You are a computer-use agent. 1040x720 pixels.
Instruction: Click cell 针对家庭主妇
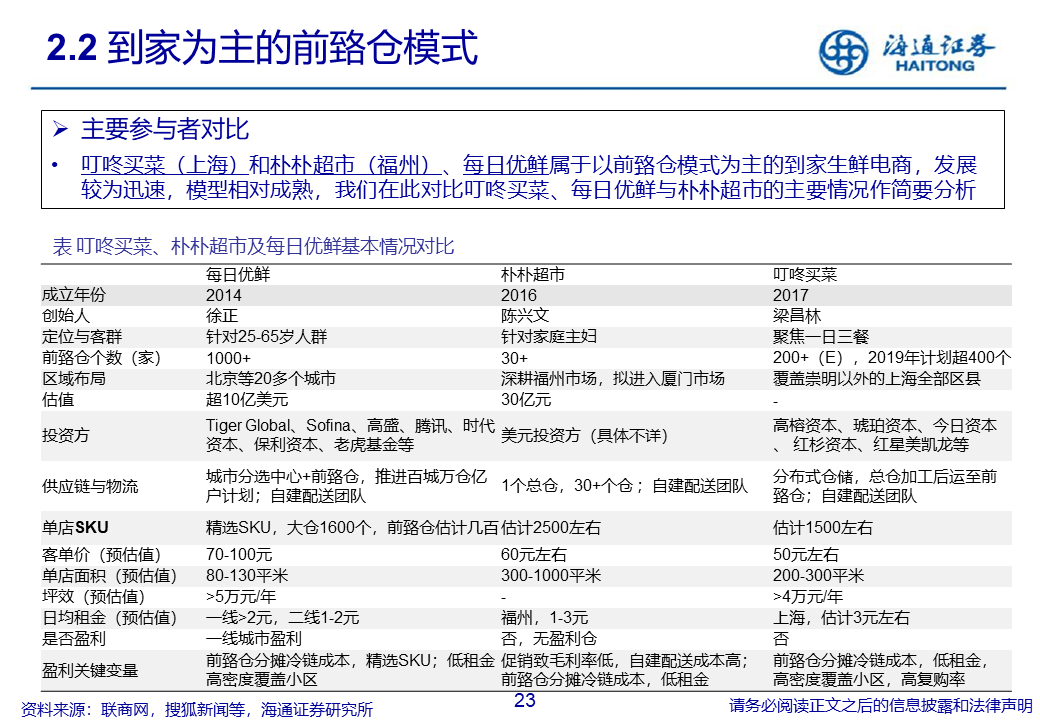549,337
